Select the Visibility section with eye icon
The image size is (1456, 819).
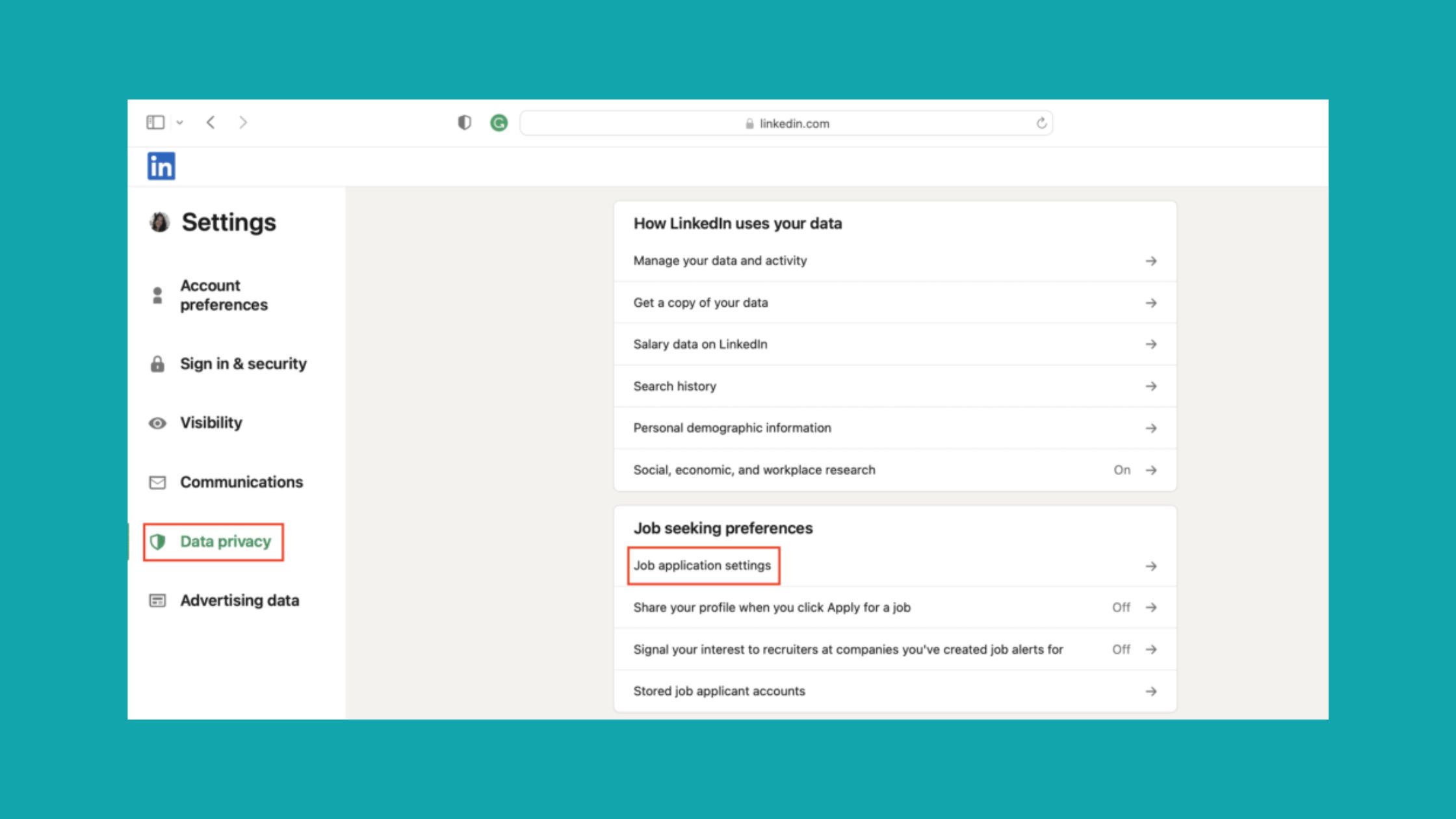pos(211,423)
